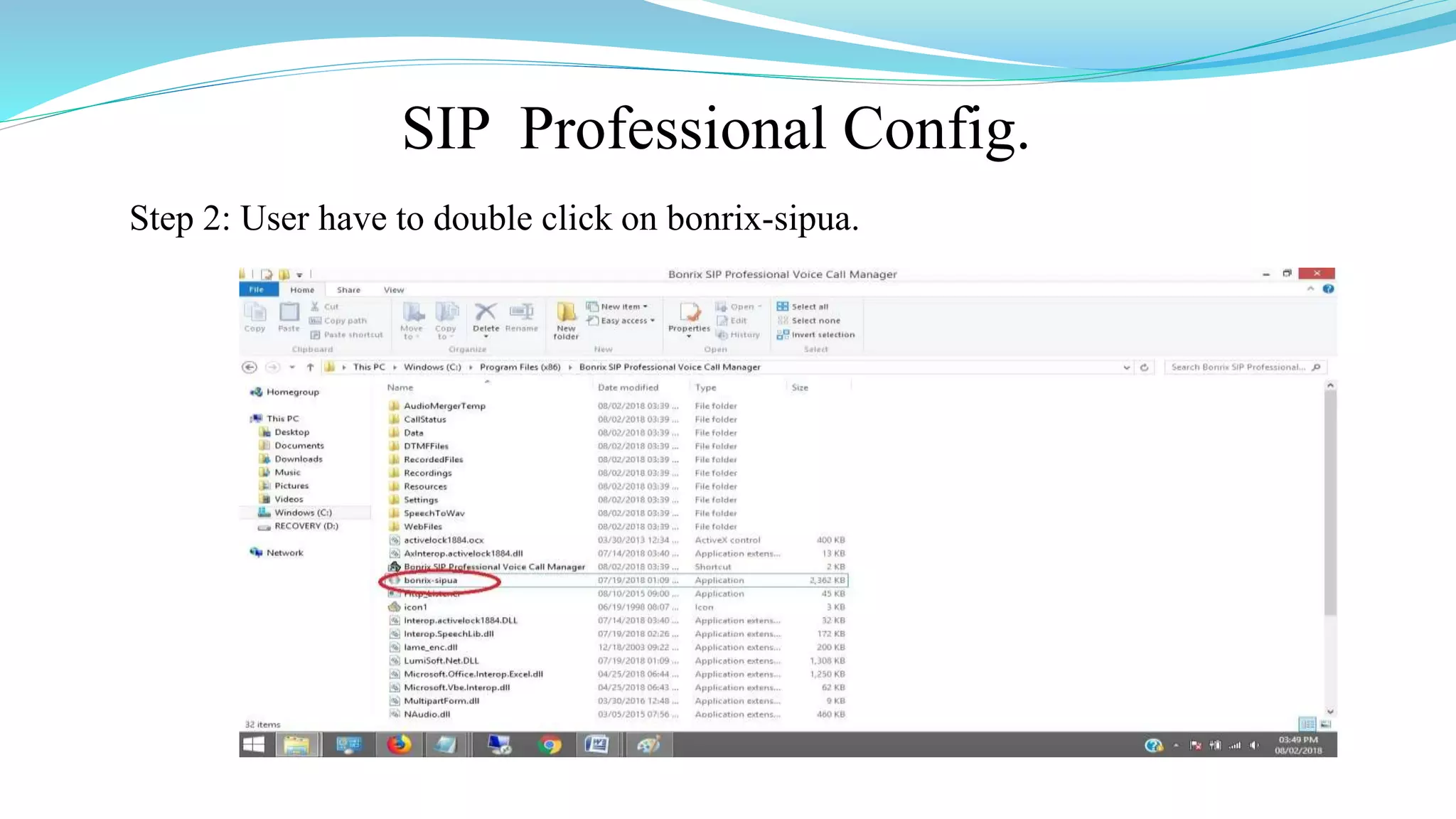
Task: Click Select none
Action: coord(809,321)
